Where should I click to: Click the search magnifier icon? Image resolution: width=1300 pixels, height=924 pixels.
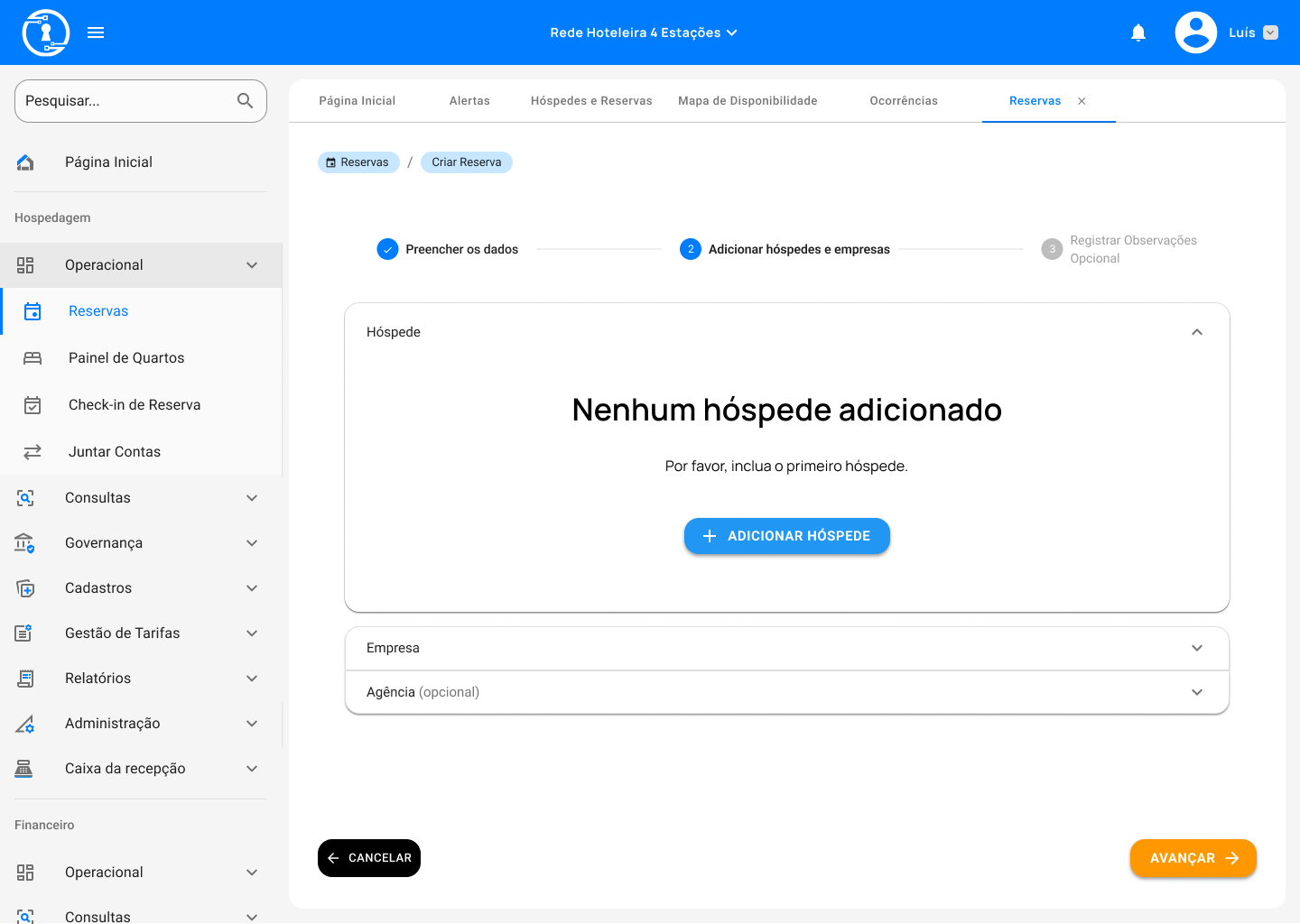245,101
